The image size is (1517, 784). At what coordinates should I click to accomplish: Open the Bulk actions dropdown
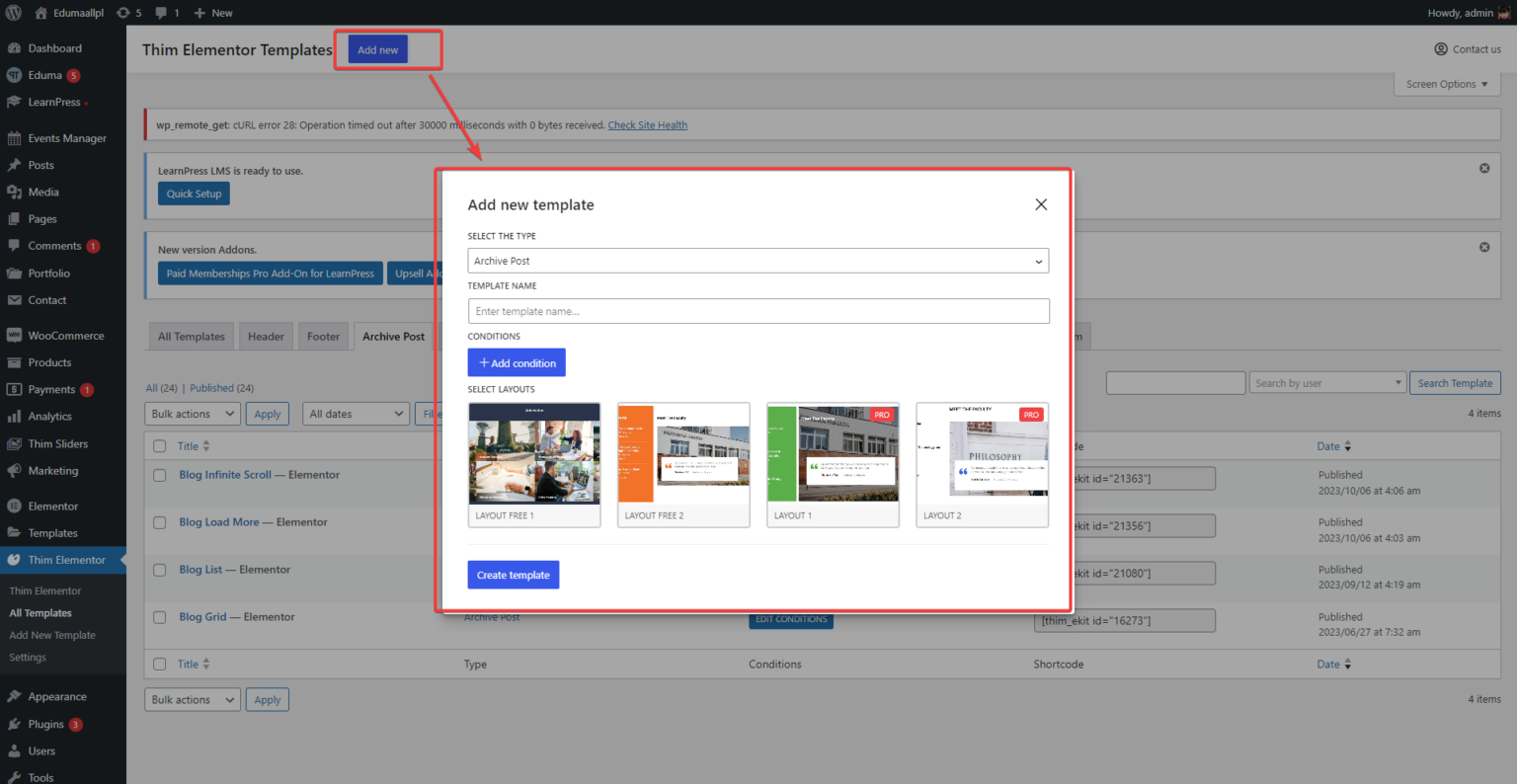(x=192, y=413)
